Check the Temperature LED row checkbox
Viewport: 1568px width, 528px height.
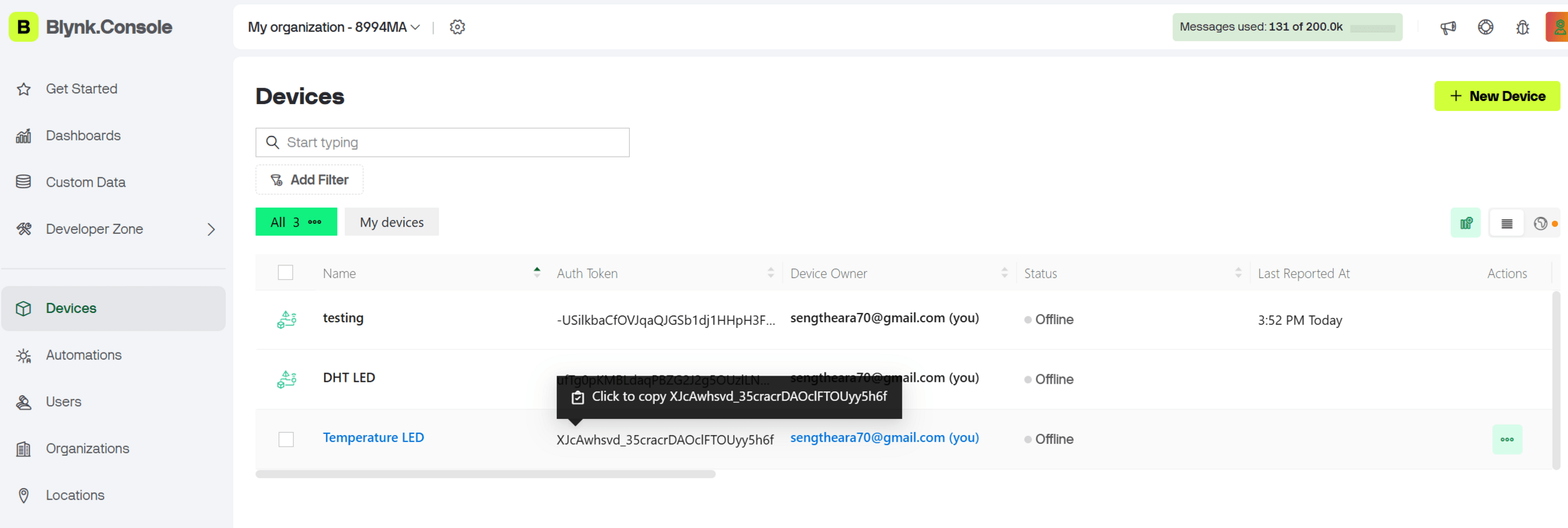(286, 439)
